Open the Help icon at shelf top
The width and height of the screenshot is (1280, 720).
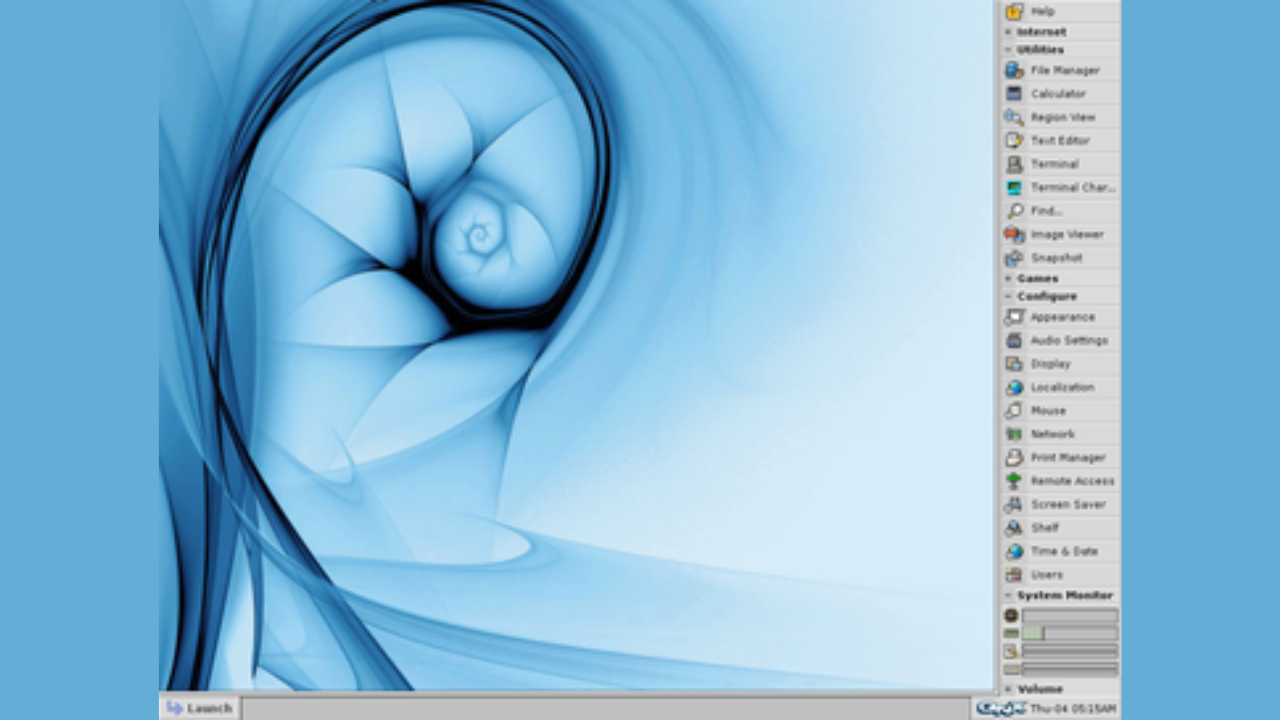[1014, 11]
